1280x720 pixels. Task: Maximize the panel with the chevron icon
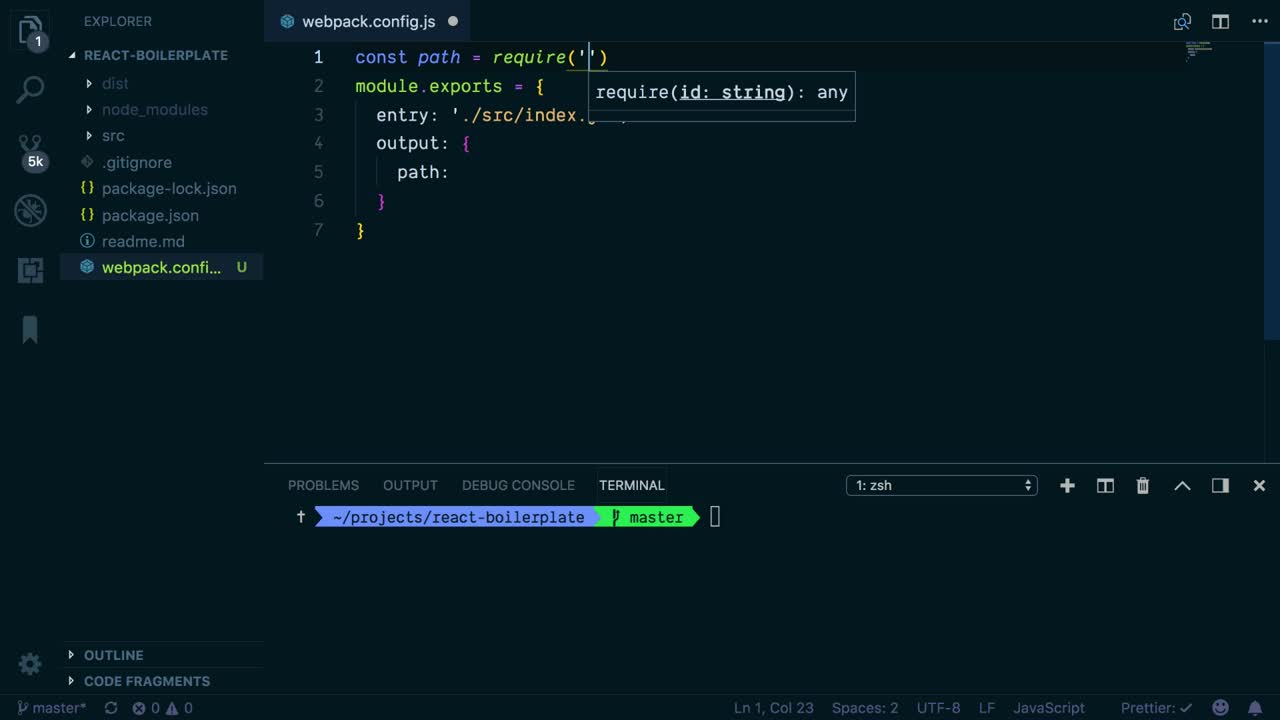[1182, 485]
